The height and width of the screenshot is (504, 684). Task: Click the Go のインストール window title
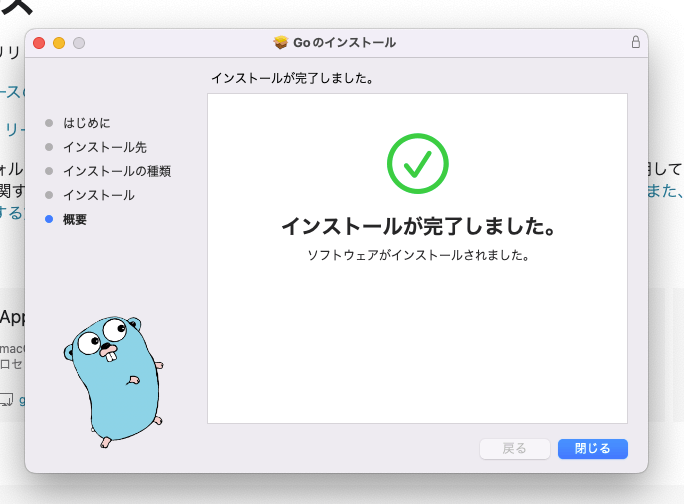344,43
